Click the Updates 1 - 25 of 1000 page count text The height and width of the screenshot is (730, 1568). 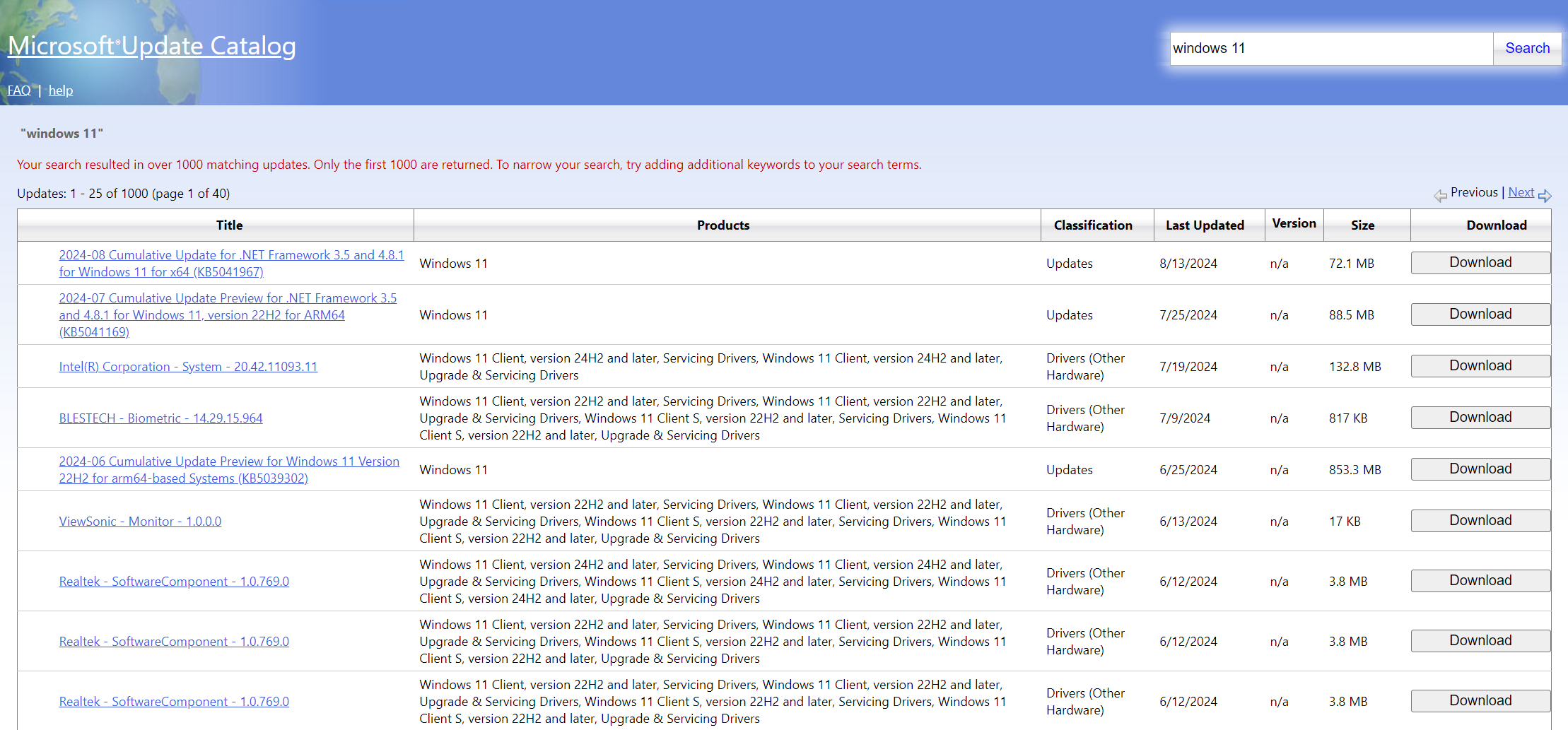(123, 194)
